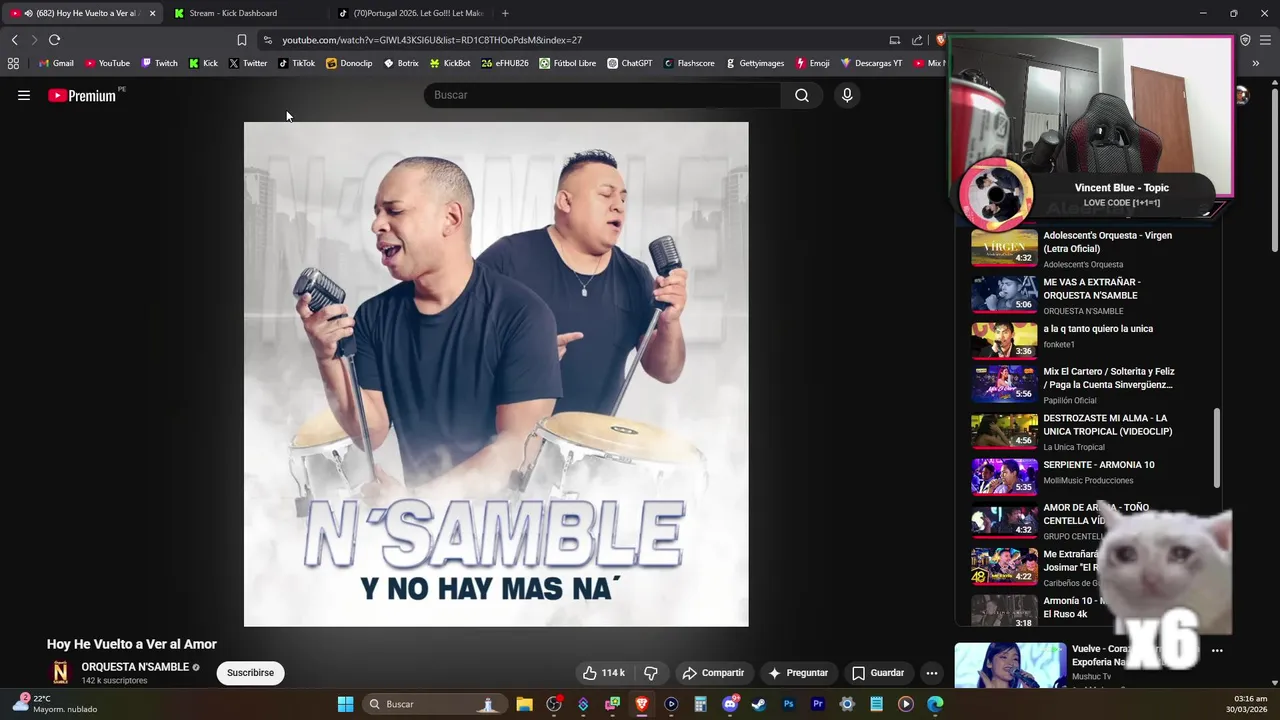Subscribe with the Suscribirse button
Screen dimensions: 1280x720
click(250, 673)
